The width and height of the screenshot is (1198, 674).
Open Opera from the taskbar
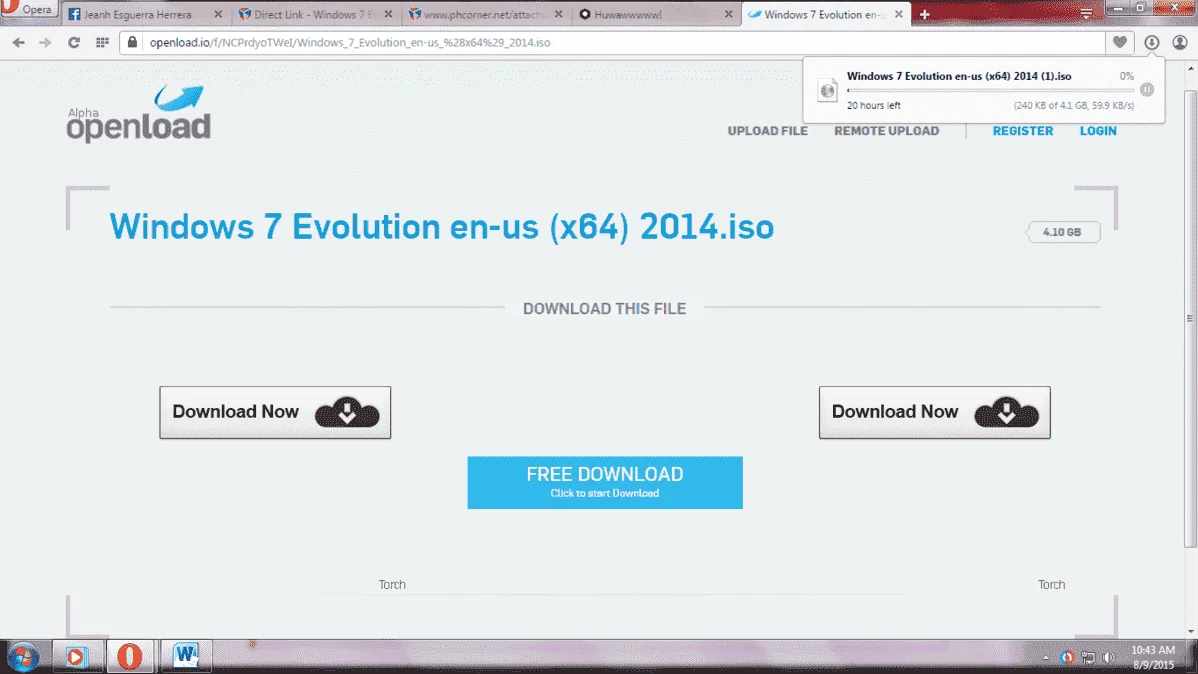point(130,656)
